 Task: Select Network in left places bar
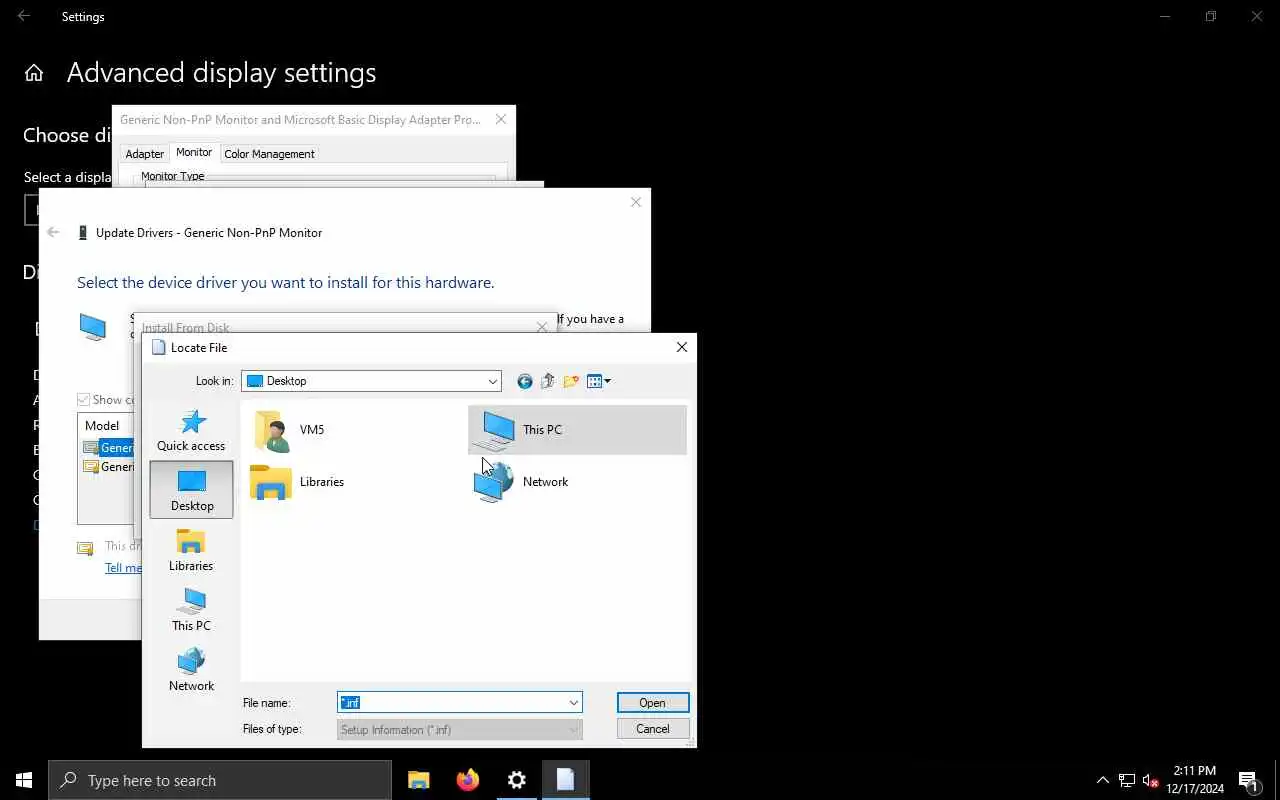191,670
